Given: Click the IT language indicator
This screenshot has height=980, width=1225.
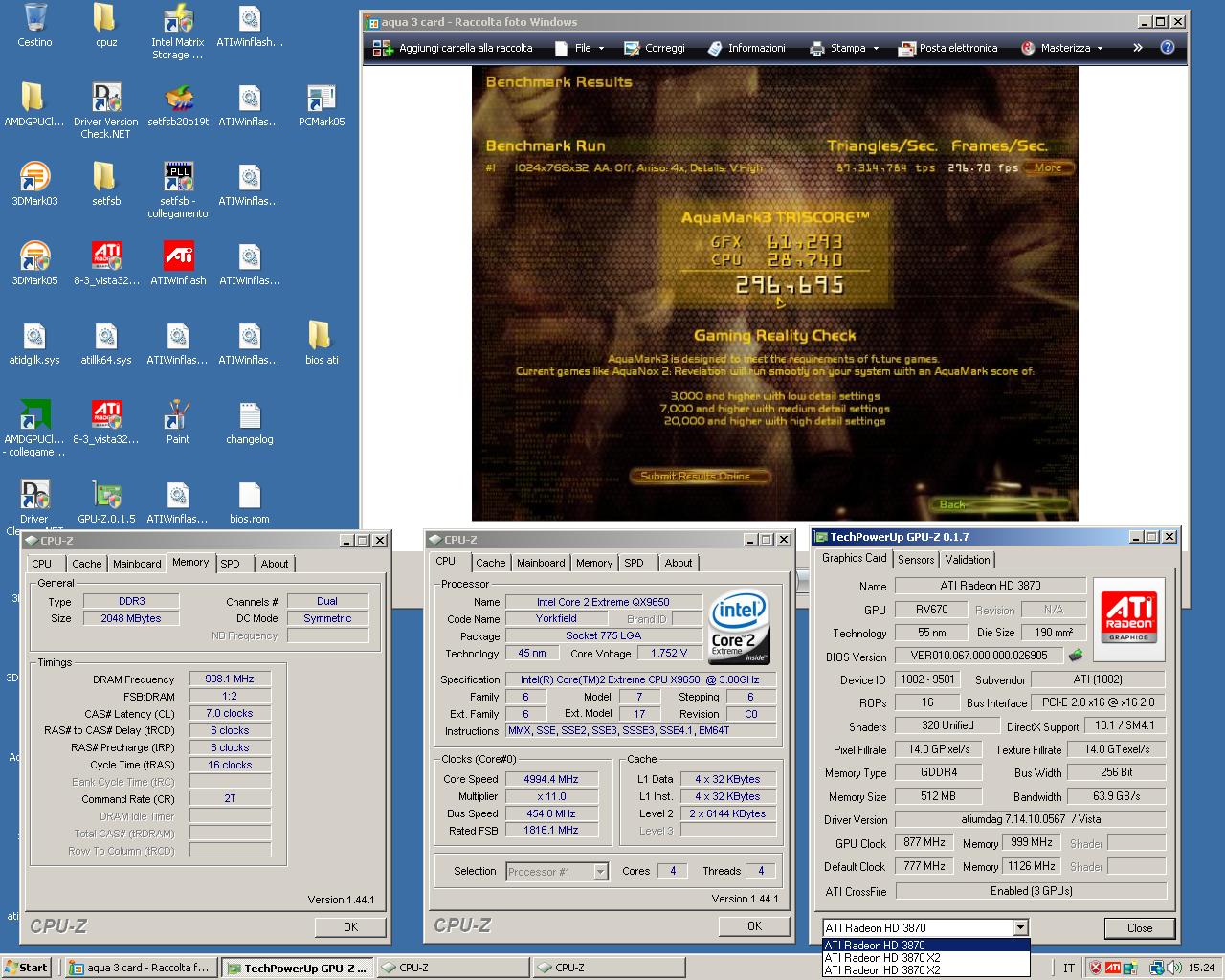Looking at the screenshot, I should 1069,968.
